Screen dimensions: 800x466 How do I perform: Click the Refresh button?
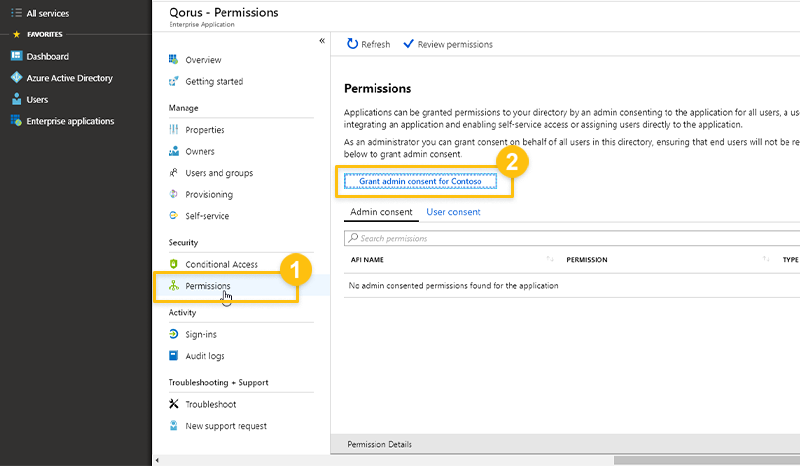368,45
